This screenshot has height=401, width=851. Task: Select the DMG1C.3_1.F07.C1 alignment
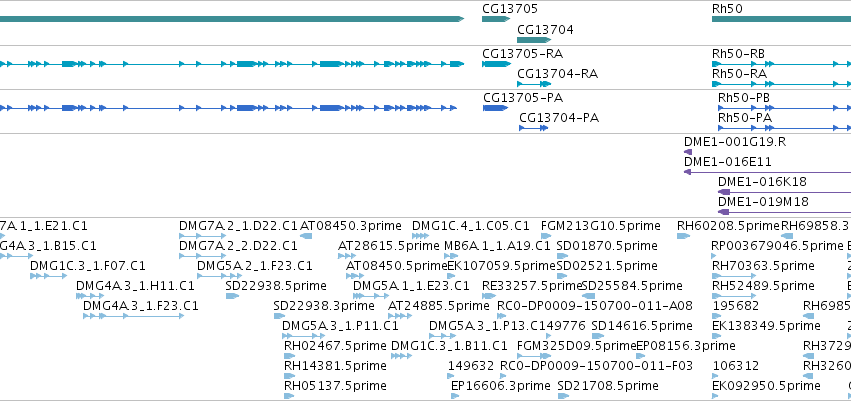(x=48, y=276)
